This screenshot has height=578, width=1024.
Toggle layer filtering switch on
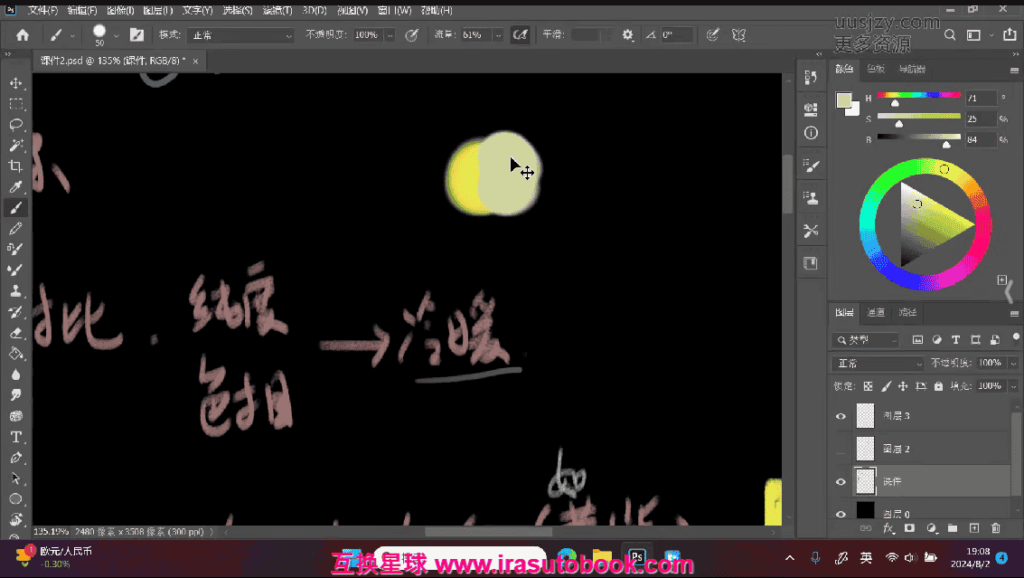1016,338
